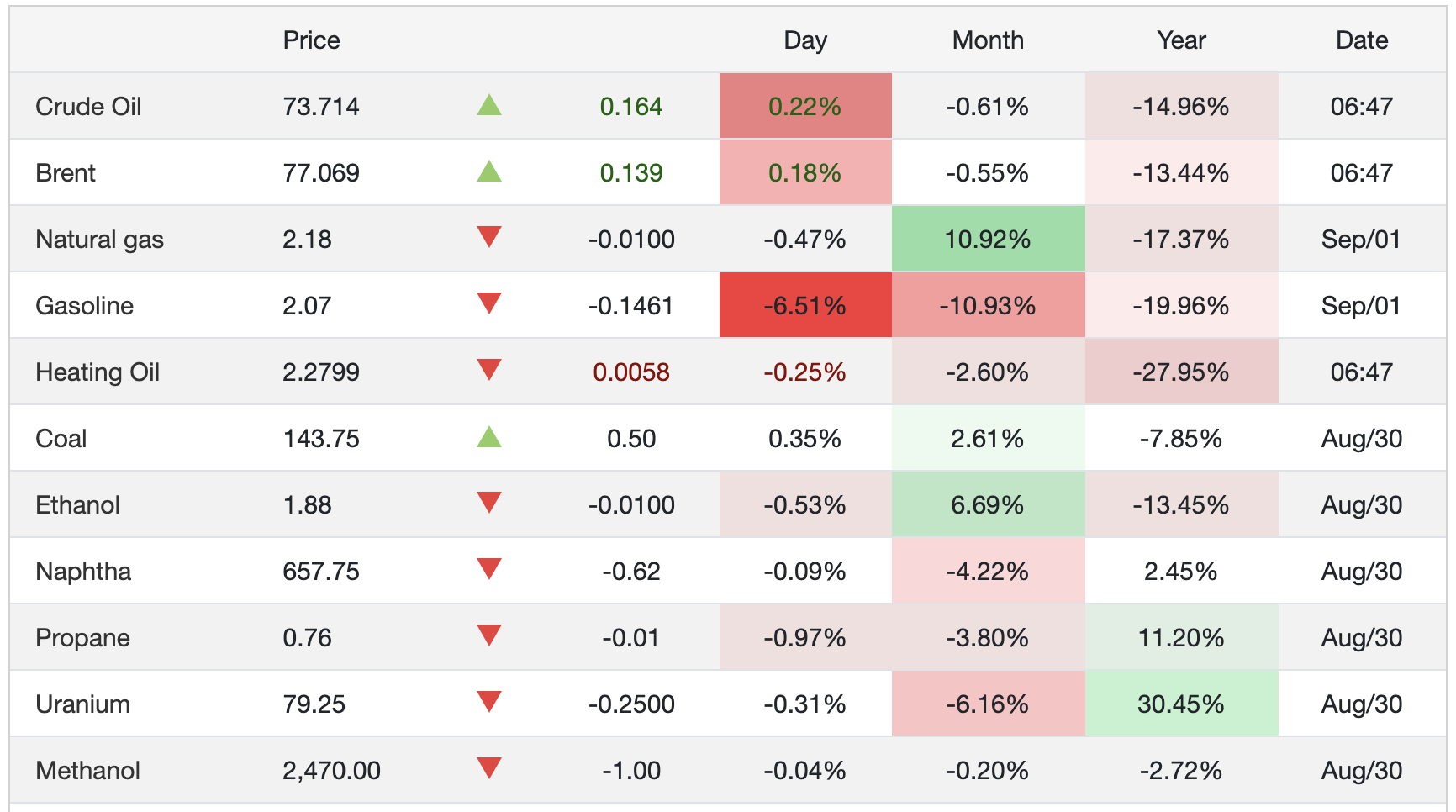Viewport: 1456px width, 812px height.
Task: Sort by the Price column header
Action: [311, 40]
